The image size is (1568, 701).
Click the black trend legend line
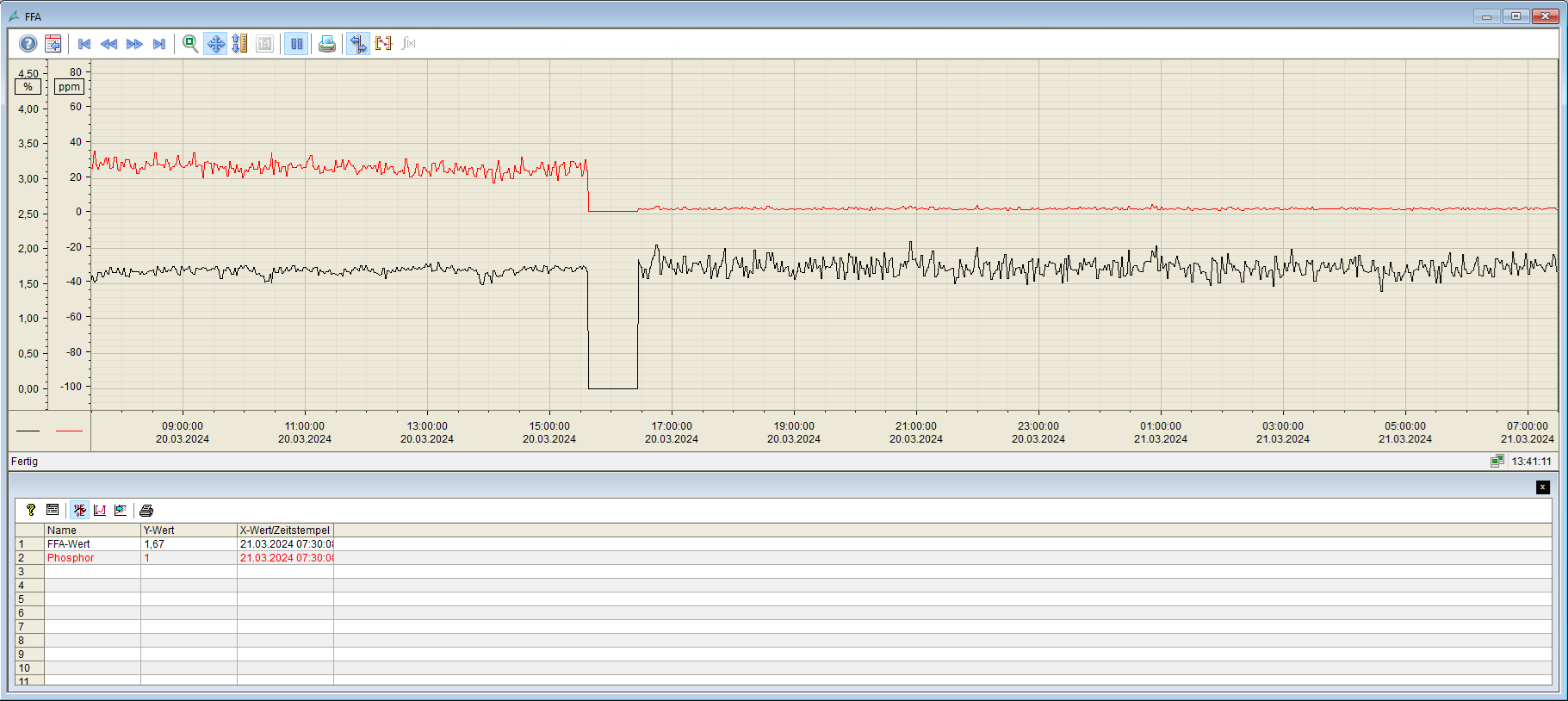(28, 431)
